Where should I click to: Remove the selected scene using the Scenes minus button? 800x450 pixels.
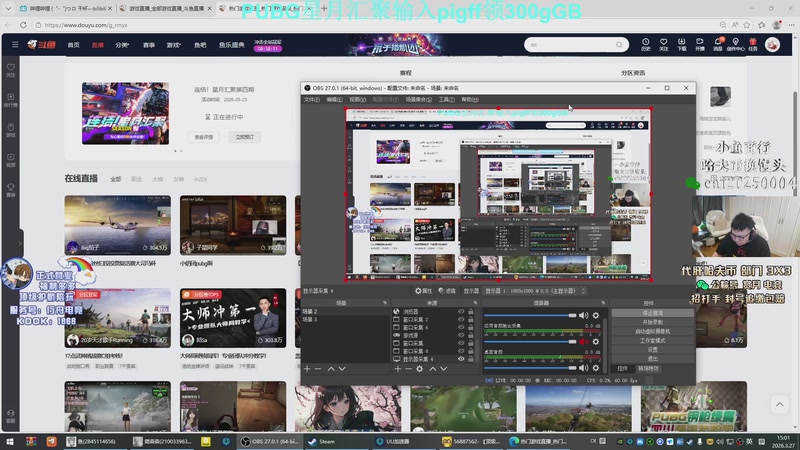click(318, 368)
